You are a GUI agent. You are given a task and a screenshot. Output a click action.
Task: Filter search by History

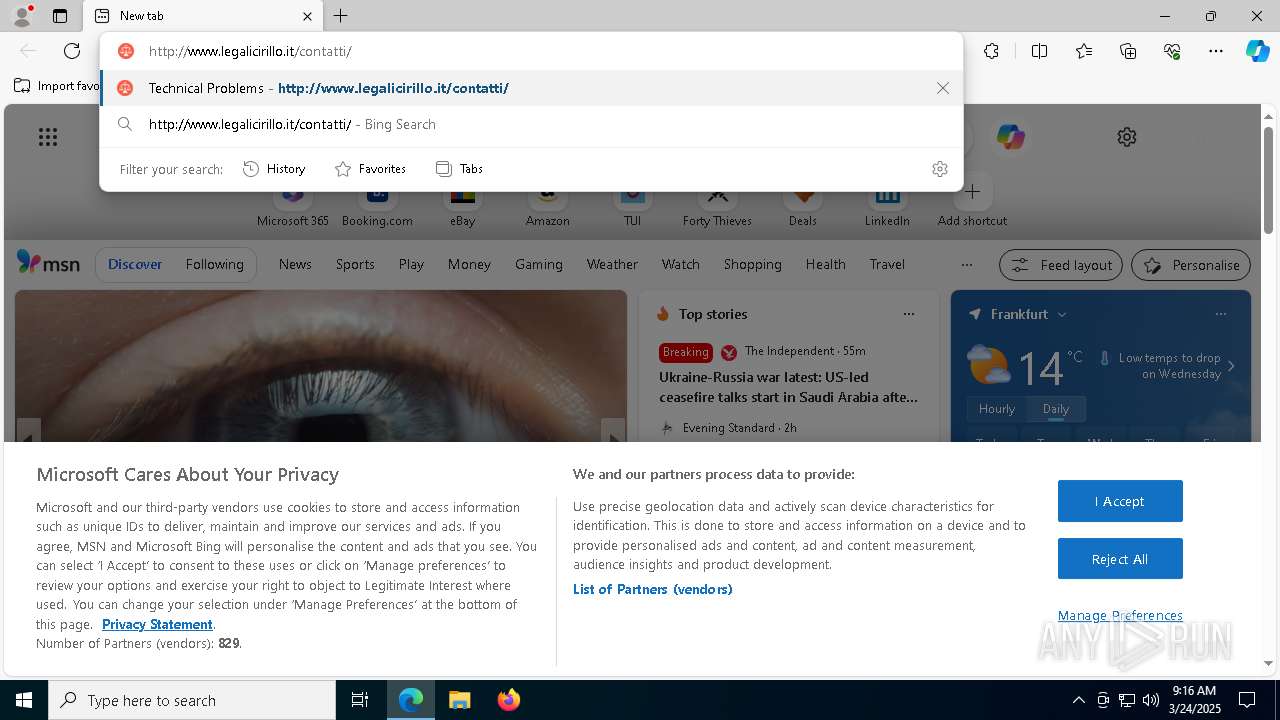pos(274,169)
